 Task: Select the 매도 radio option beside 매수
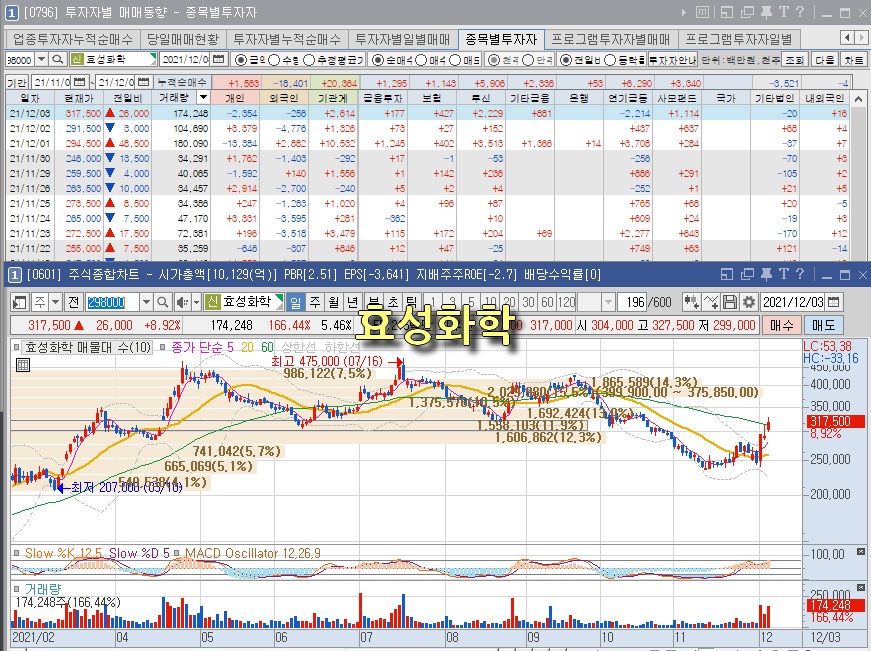(x=455, y=59)
